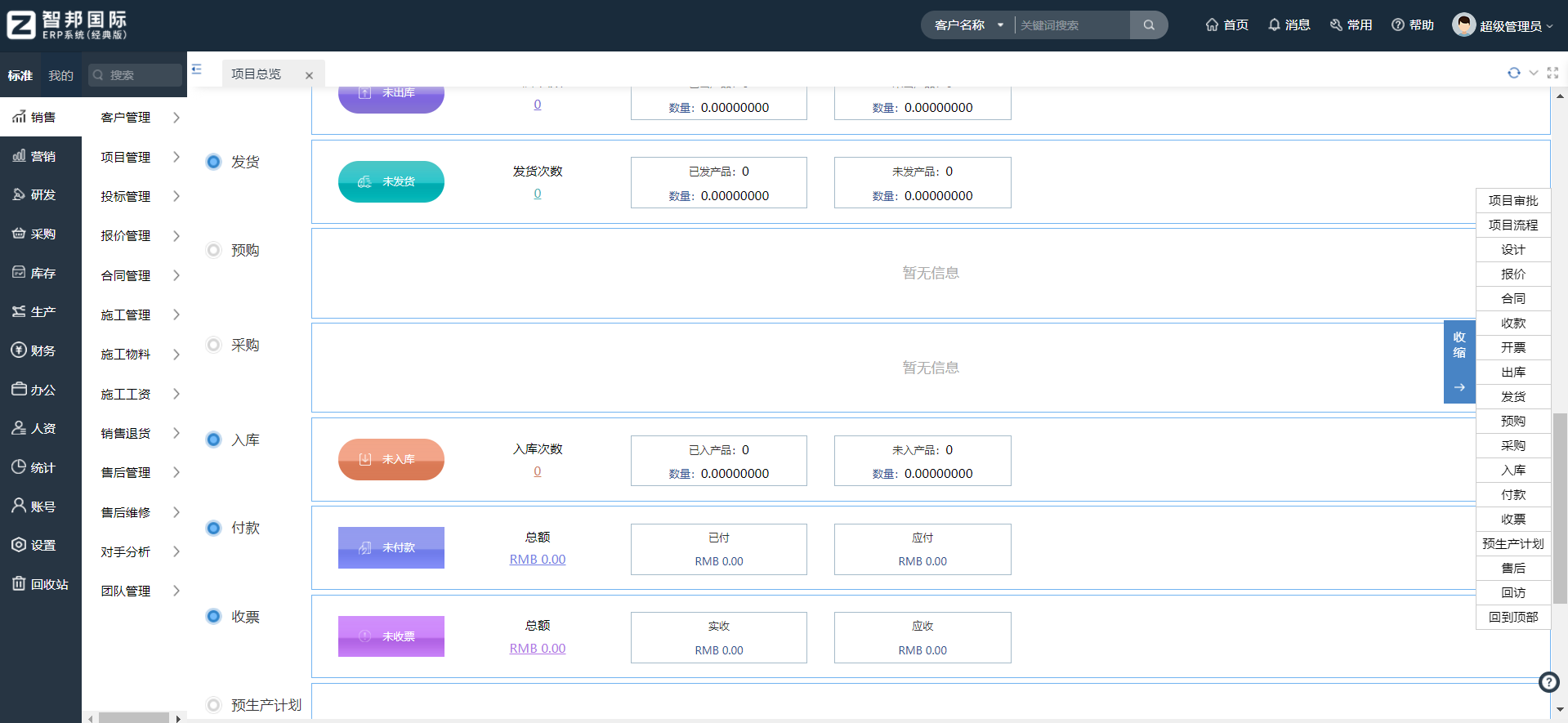Switch to the 我的 tab
The height and width of the screenshot is (723, 1568).
click(60, 75)
